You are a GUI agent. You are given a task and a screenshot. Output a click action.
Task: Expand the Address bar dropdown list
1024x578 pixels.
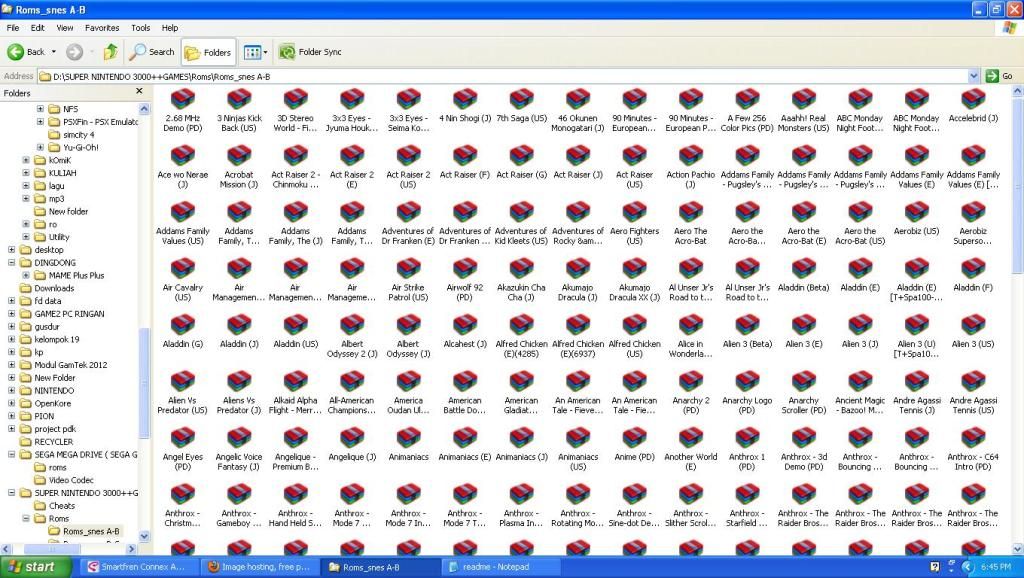pyautogui.click(x=974, y=76)
